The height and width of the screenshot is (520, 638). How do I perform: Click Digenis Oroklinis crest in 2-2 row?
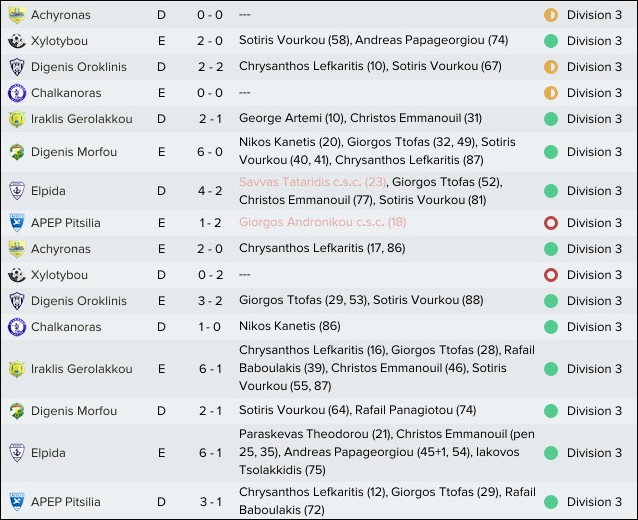(x=17, y=67)
